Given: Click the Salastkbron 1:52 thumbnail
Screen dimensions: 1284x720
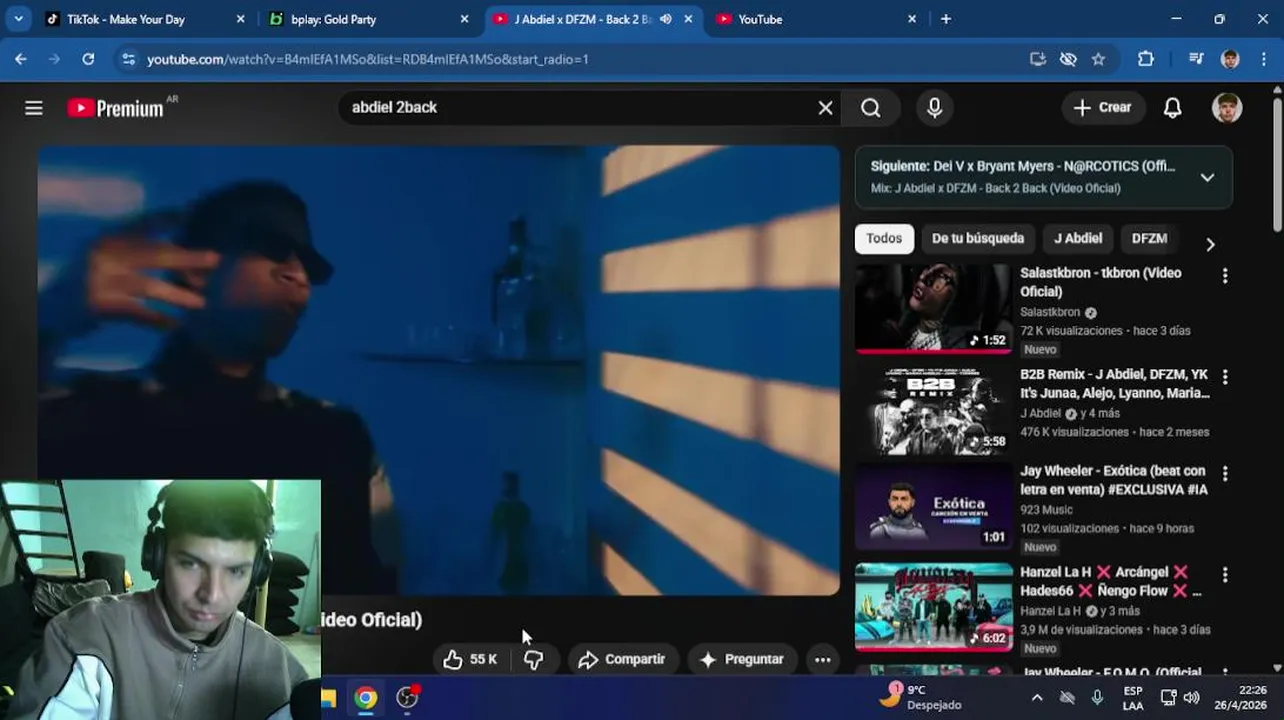Looking at the screenshot, I should tap(934, 308).
